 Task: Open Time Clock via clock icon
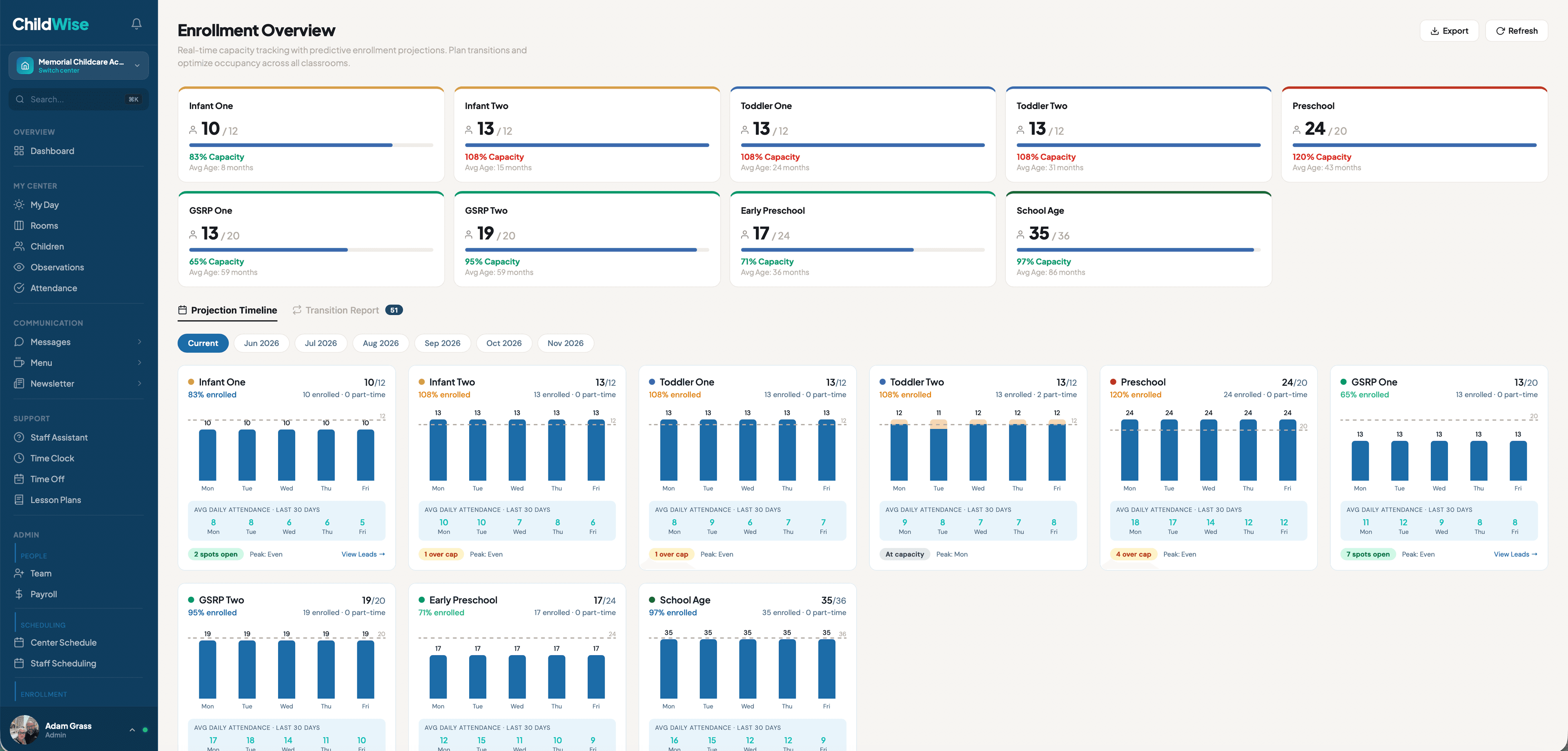[x=19, y=458]
